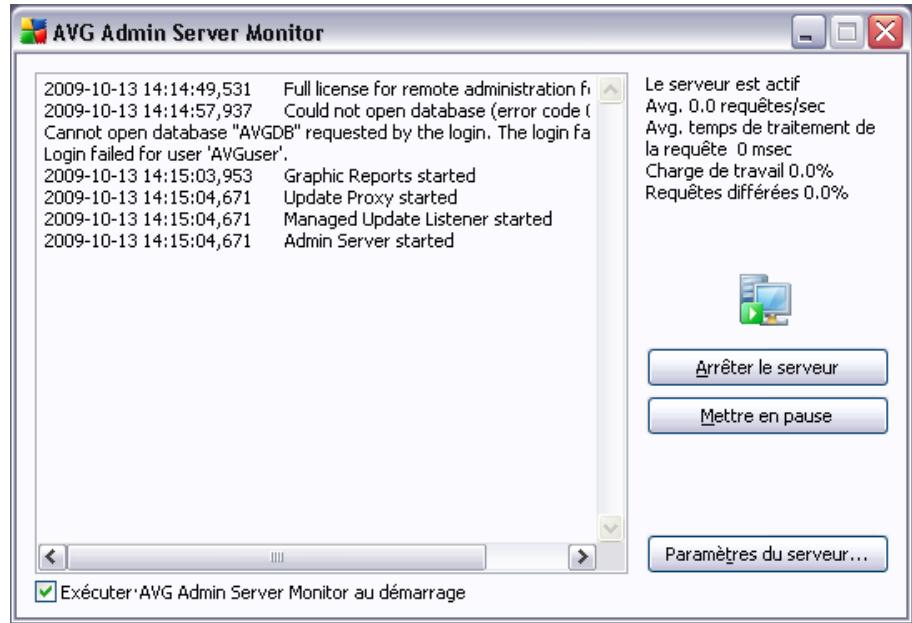Click the maximize button of the window
Image resolution: width=912 pixels, height=623 pixels.
click(846, 32)
